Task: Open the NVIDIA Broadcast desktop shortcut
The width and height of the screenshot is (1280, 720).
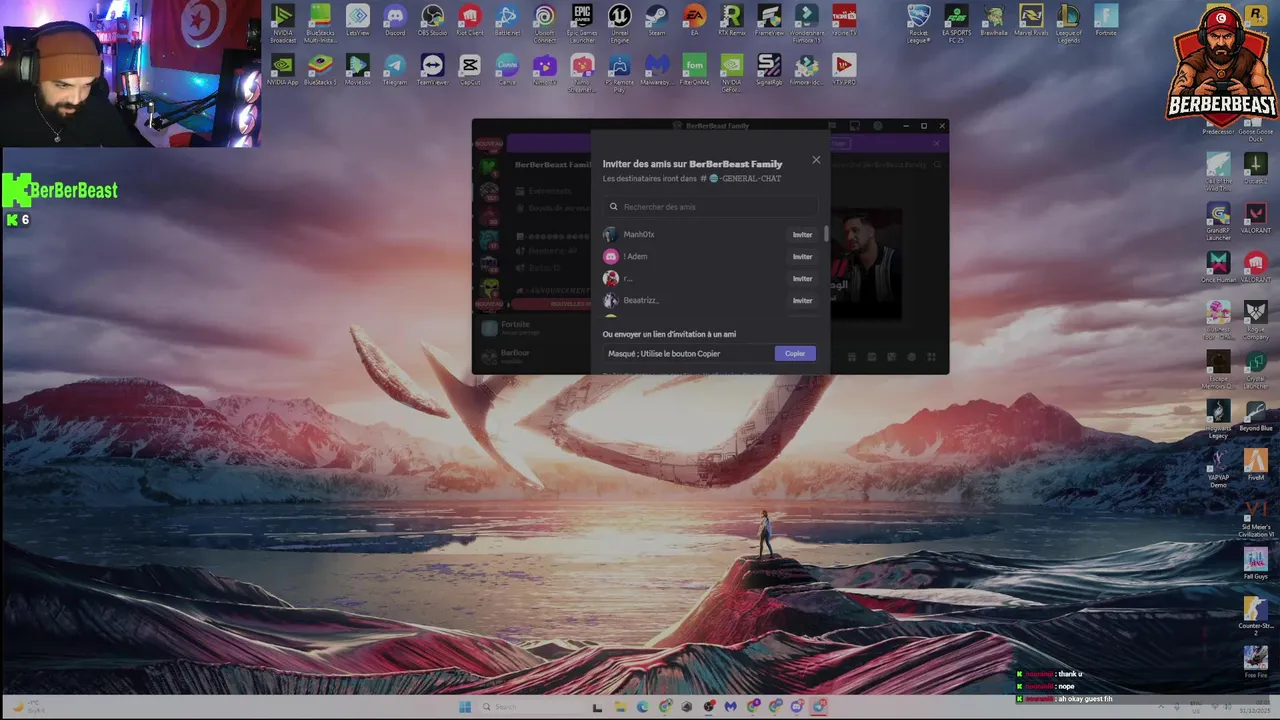Action: [283, 23]
